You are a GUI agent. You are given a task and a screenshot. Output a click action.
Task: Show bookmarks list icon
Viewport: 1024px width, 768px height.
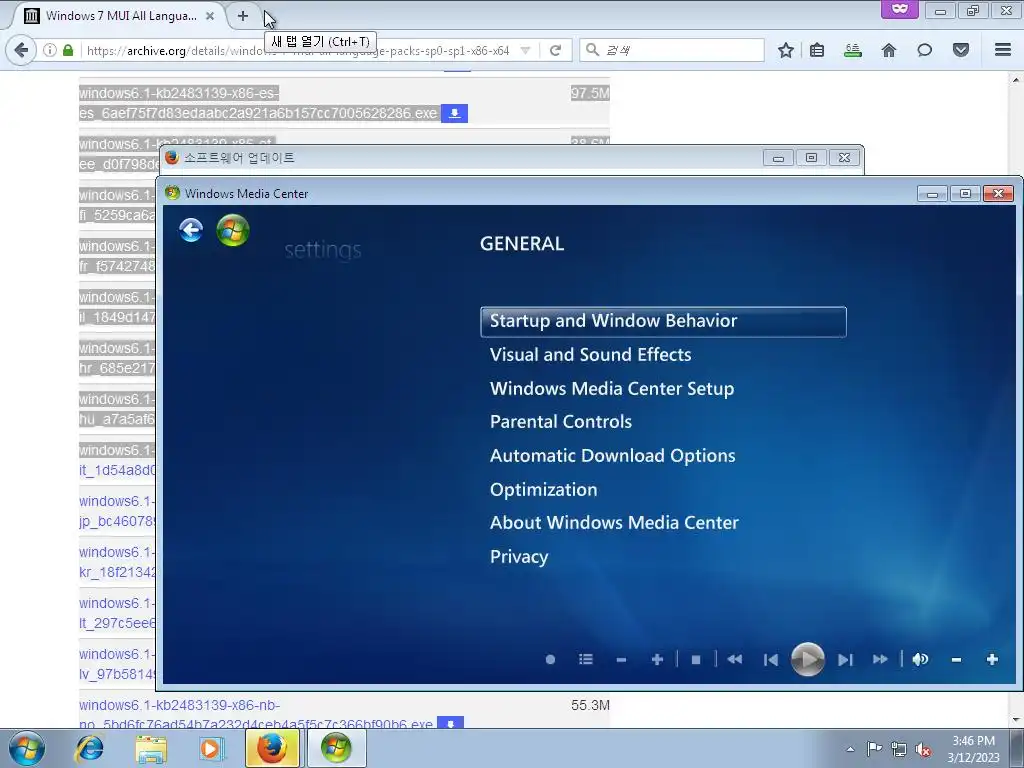coord(817,50)
